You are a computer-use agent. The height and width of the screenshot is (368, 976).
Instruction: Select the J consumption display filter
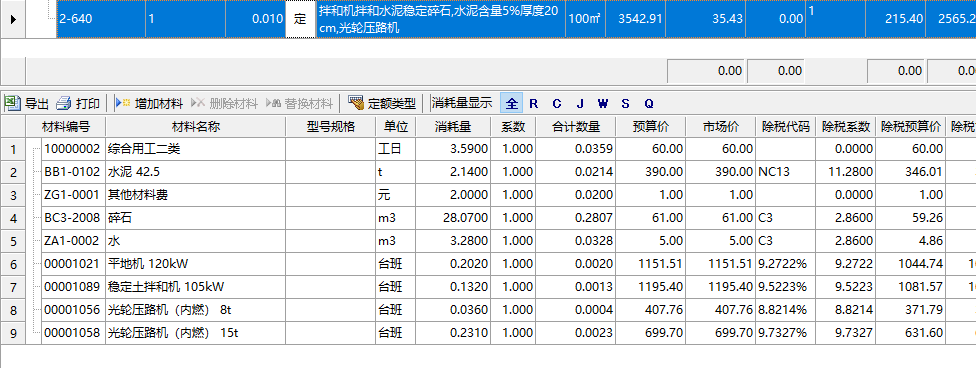tap(580, 103)
